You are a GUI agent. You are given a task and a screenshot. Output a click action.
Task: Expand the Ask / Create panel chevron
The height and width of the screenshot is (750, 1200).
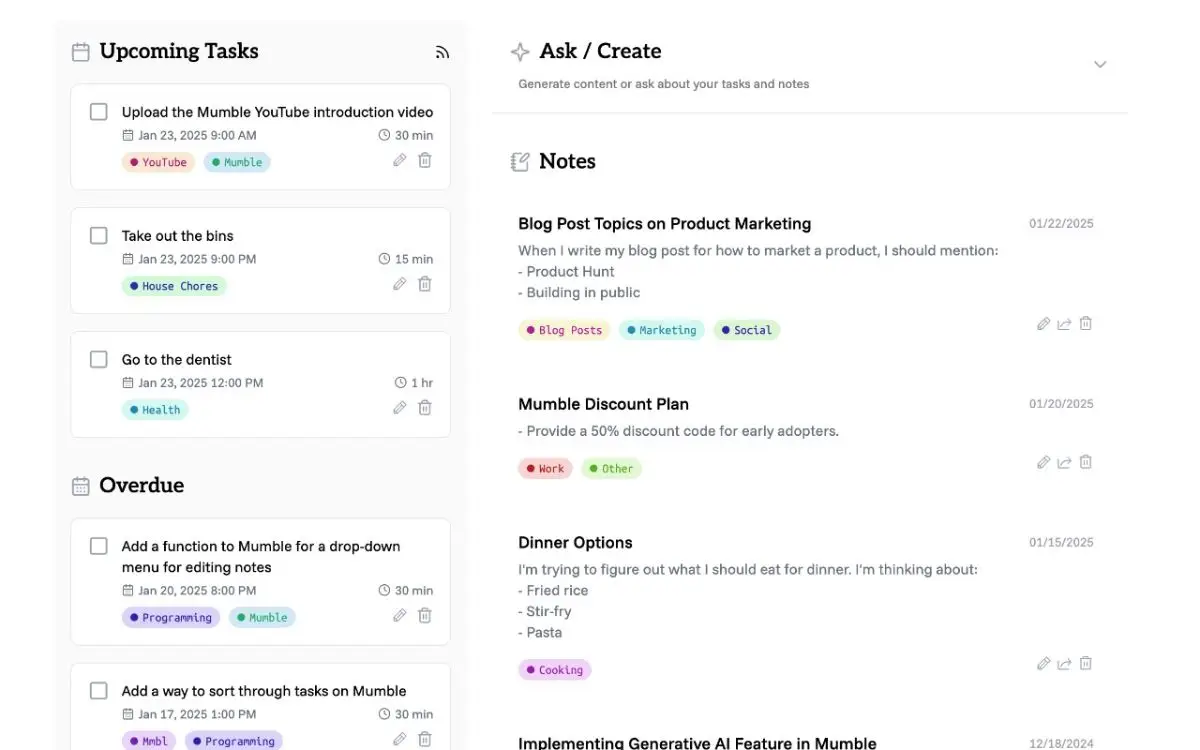coord(1100,65)
